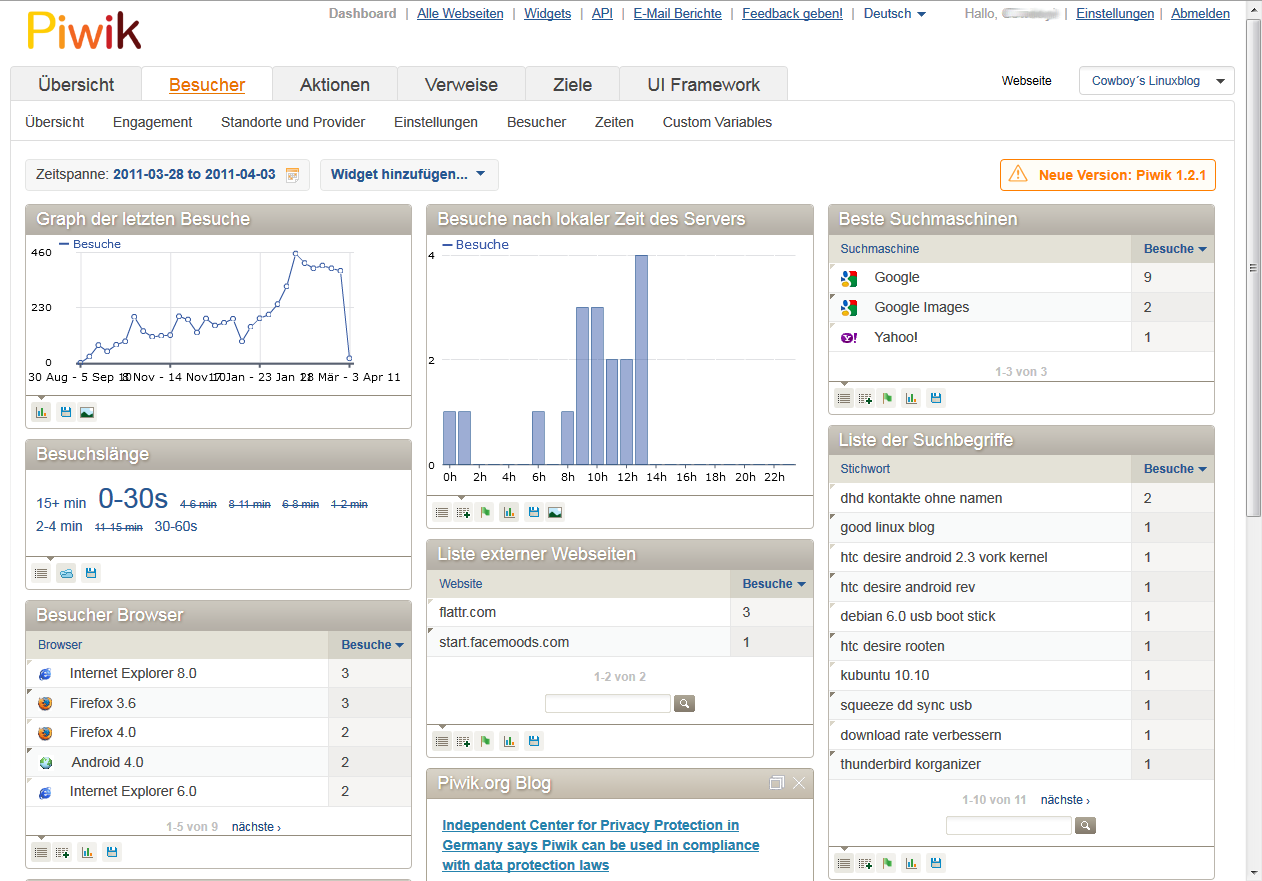Click the Google Images row
This screenshot has width=1262, height=881.
tap(1022, 307)
